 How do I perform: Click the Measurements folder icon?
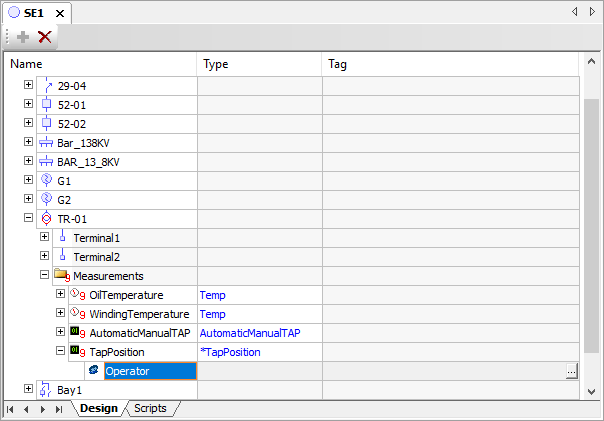(x=62, y=276)
